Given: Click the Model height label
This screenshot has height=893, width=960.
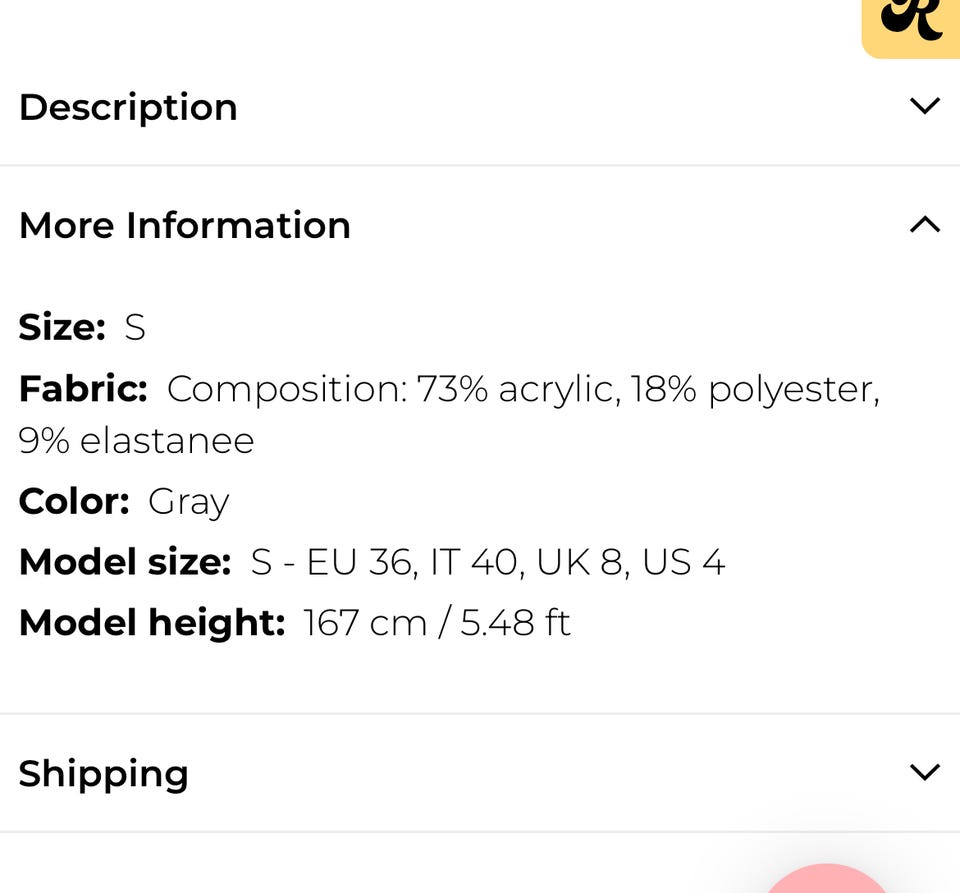Looking at the screenshot, I should pos(152,622).
